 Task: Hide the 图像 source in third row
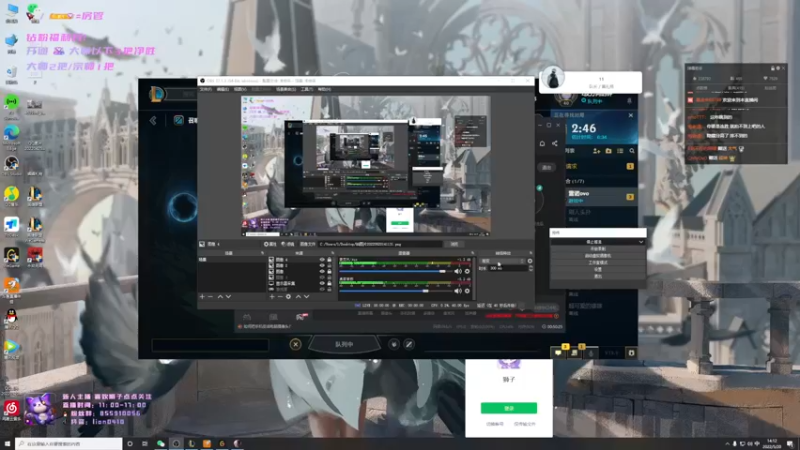pos(322,271)
